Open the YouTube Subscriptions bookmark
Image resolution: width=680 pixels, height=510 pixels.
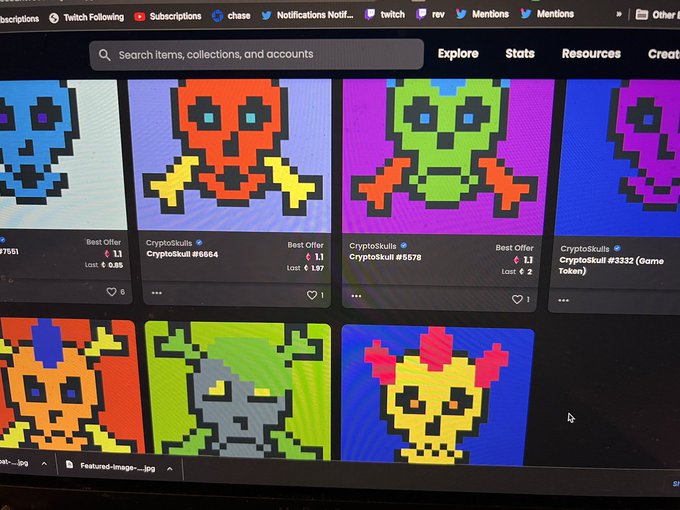(x=168, y=16)
